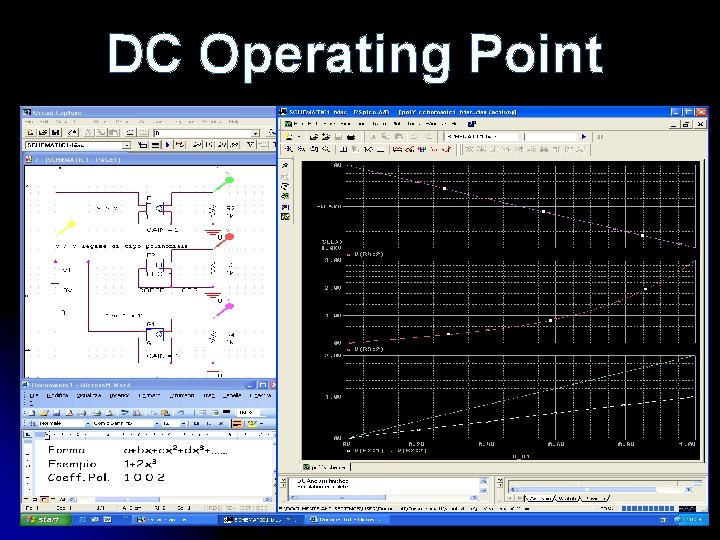
Task: Click the Add Trace icon in PSpice toolbar
Action: 398,149
